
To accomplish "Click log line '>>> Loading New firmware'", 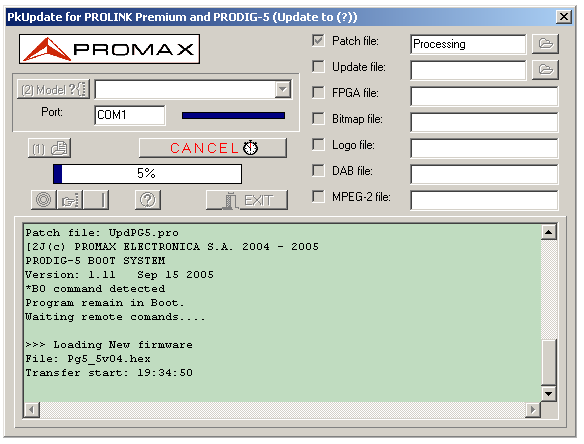I will [109, 345].
